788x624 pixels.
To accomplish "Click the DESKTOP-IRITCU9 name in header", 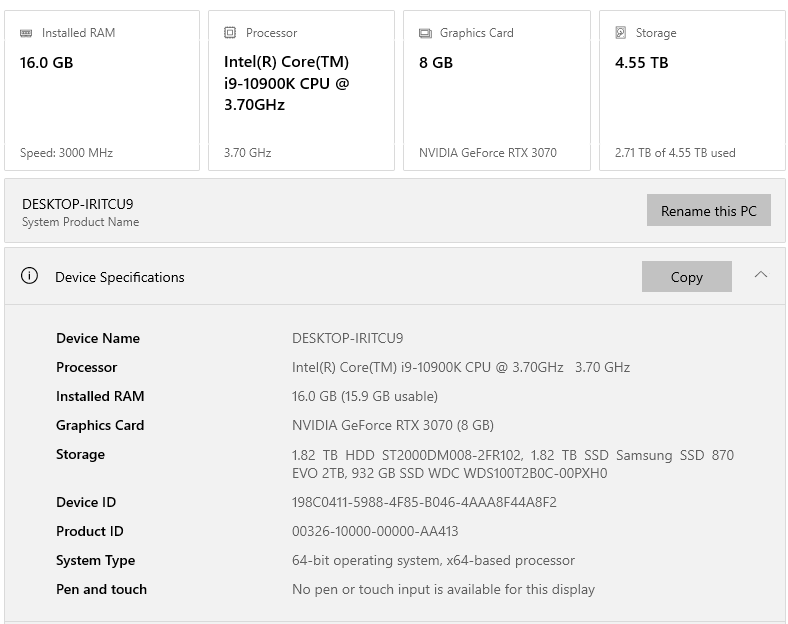I will tap(77, 204).
